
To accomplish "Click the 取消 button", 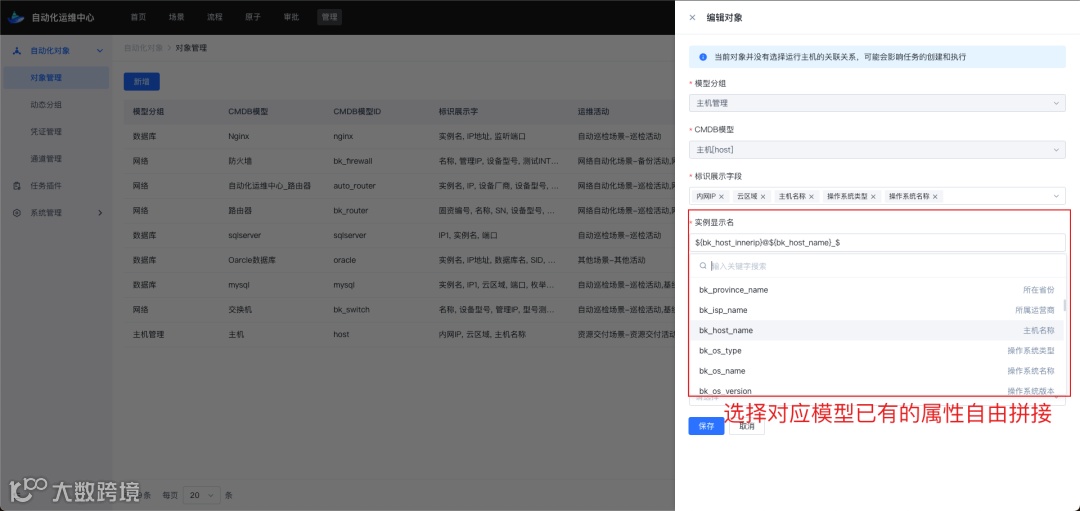I will tap(747, 426).
